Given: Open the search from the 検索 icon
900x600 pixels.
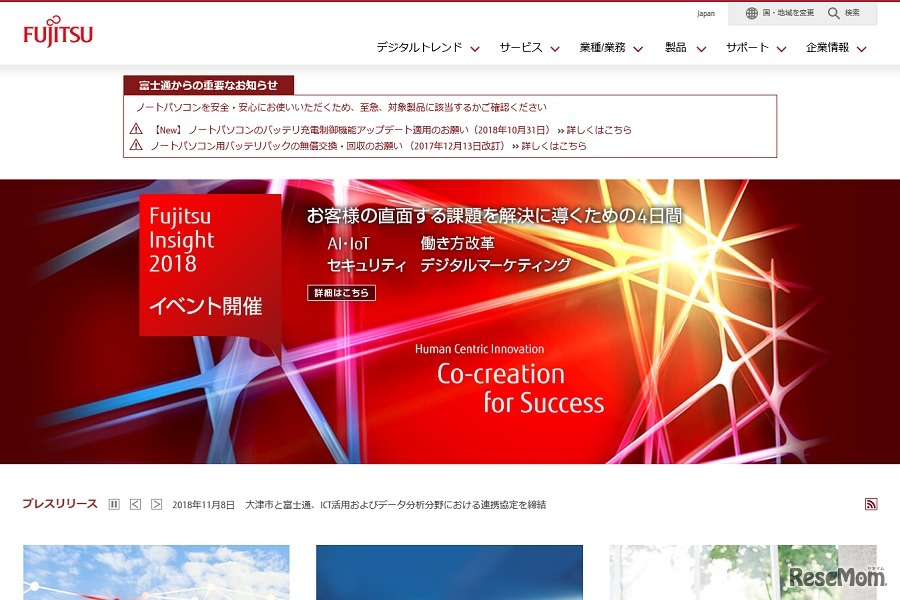Looking at the screenshot, I should pos(846,13).
